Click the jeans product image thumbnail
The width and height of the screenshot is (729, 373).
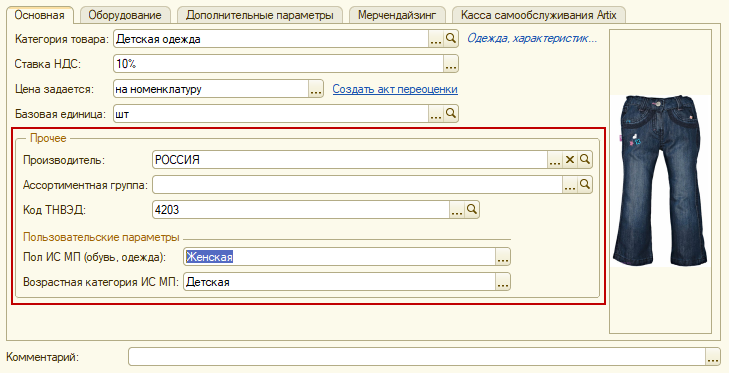[x=660, y=180]
